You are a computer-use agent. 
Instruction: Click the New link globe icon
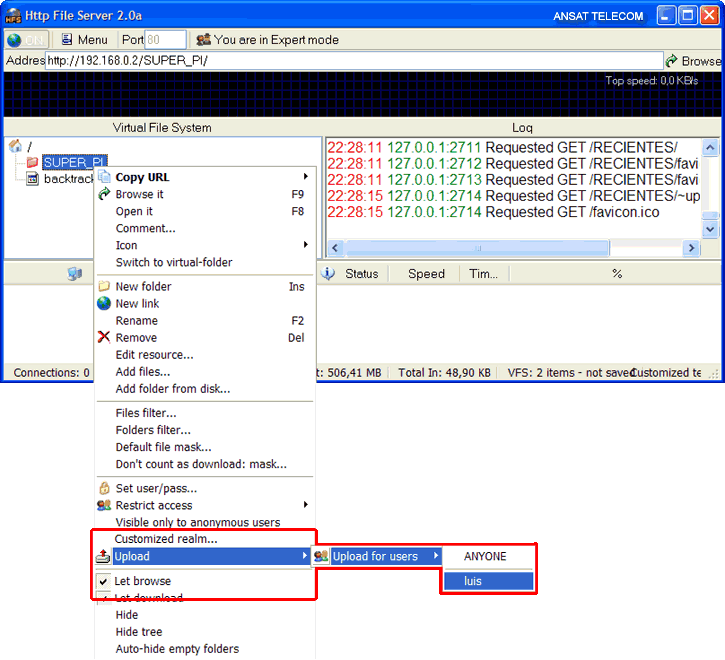pyautogui.click(x=104, y=304)
